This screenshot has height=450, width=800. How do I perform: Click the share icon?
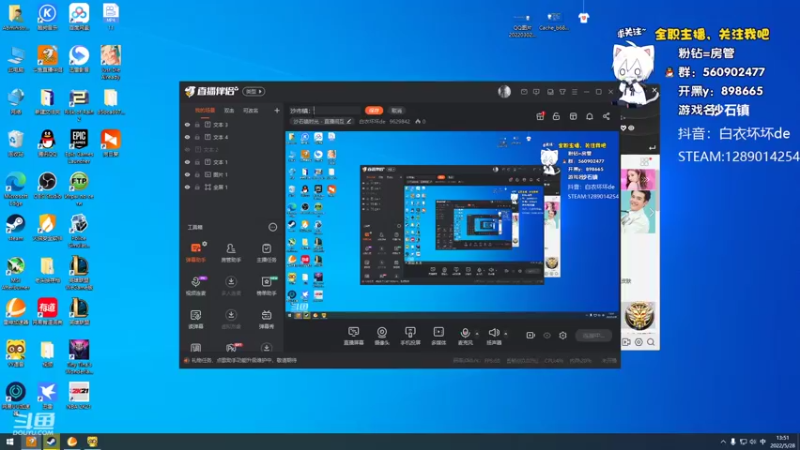tap(606, 116)
